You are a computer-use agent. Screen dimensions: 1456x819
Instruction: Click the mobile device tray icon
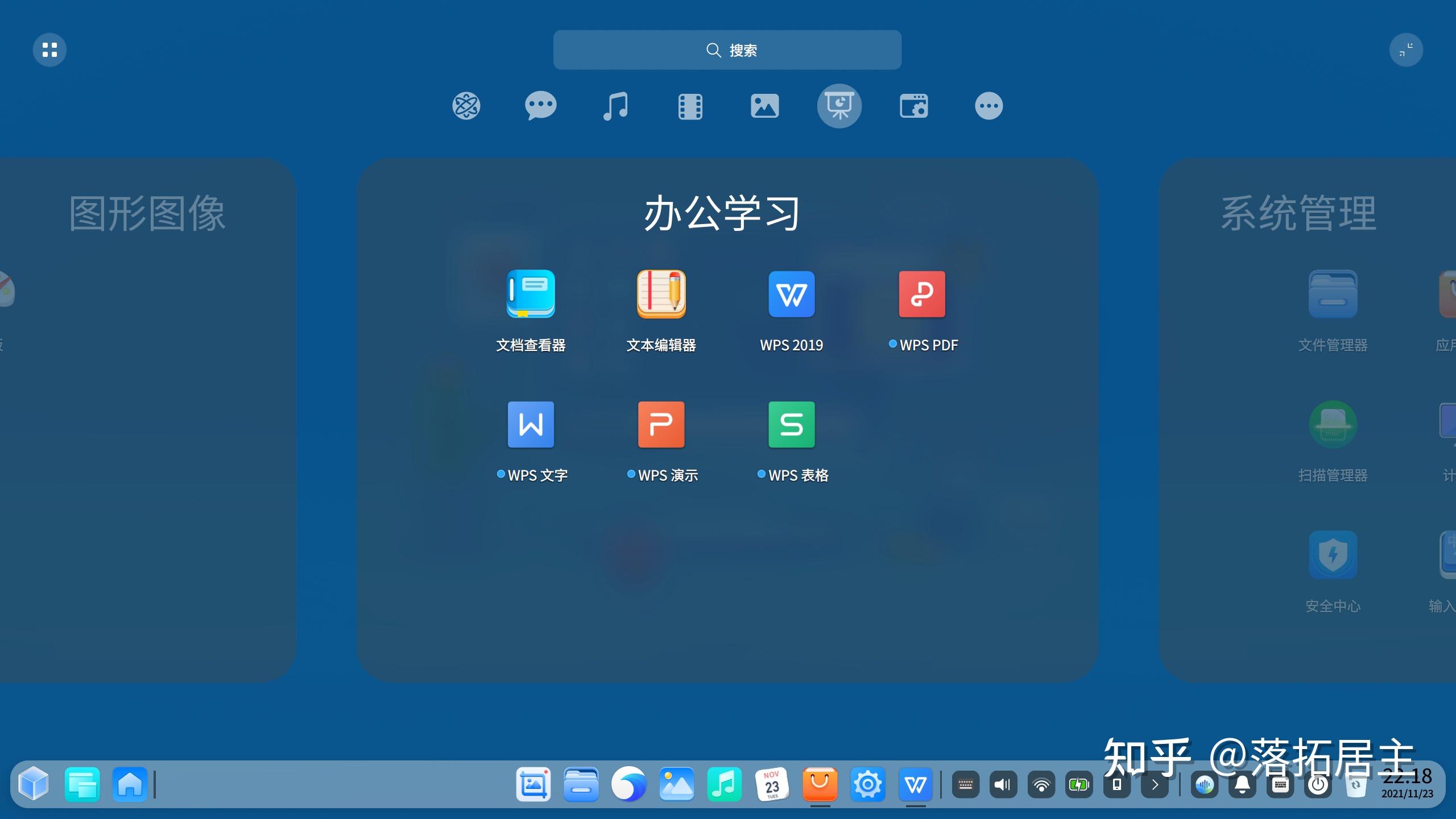click(1117, 785)
